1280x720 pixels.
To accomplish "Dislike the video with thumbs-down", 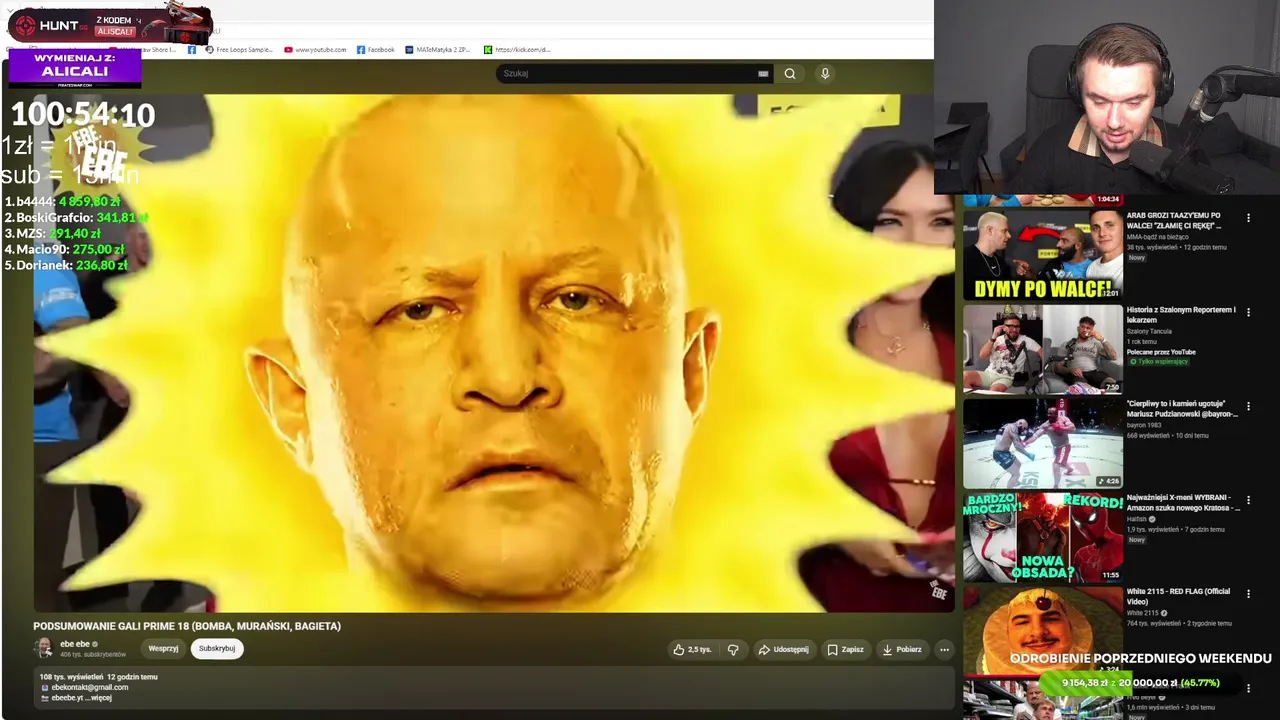I will click(x=733, y=649).
